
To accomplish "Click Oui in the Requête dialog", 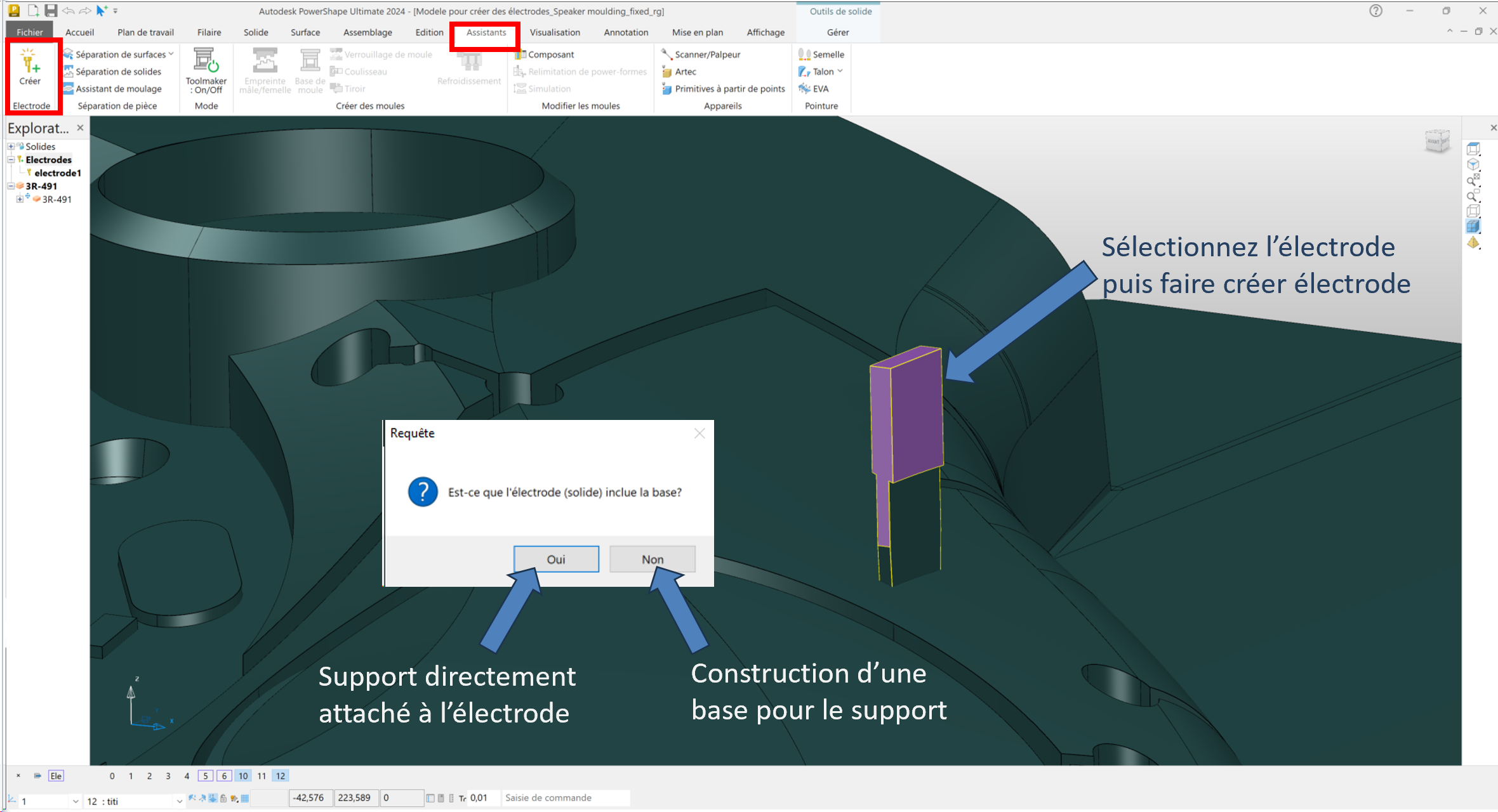I will point(555,559).
